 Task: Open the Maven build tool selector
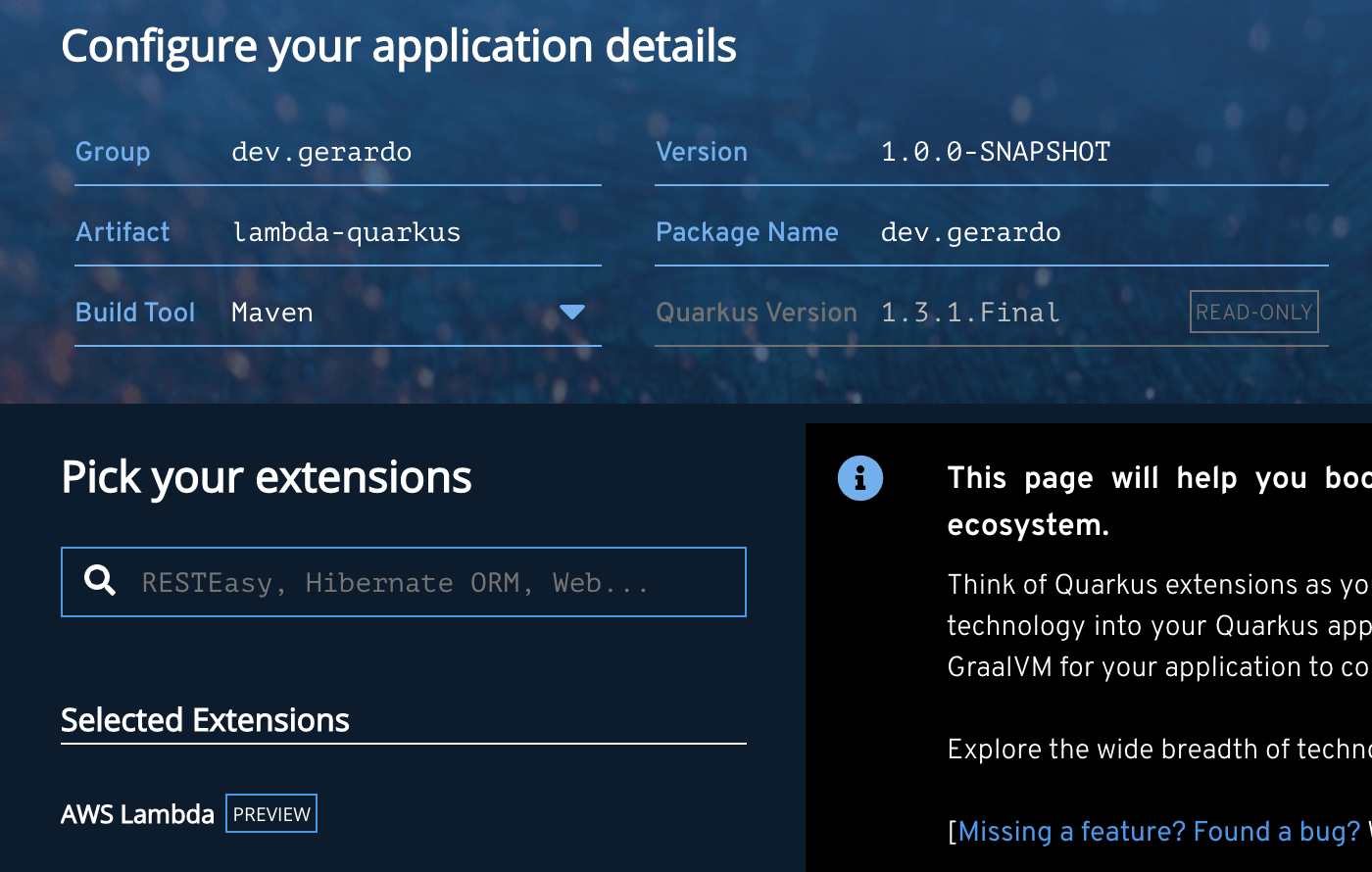(392, 313)
